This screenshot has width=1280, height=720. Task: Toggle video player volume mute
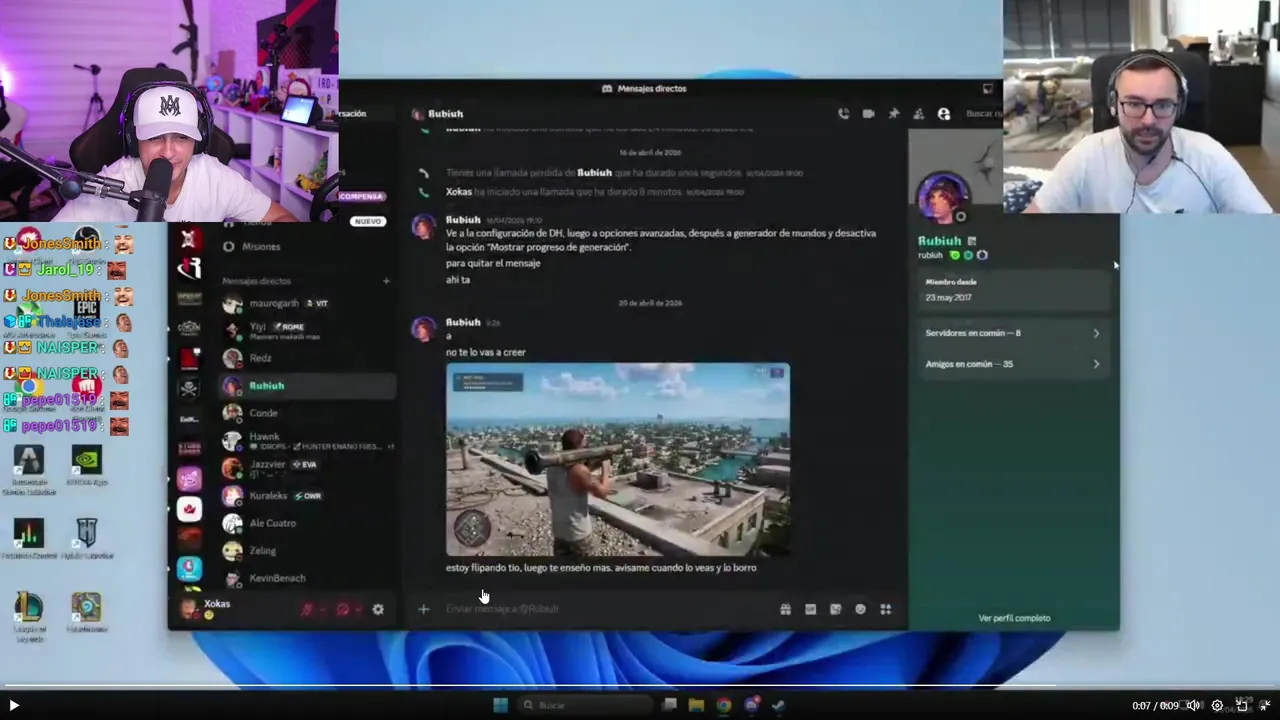coord(1192,705)
